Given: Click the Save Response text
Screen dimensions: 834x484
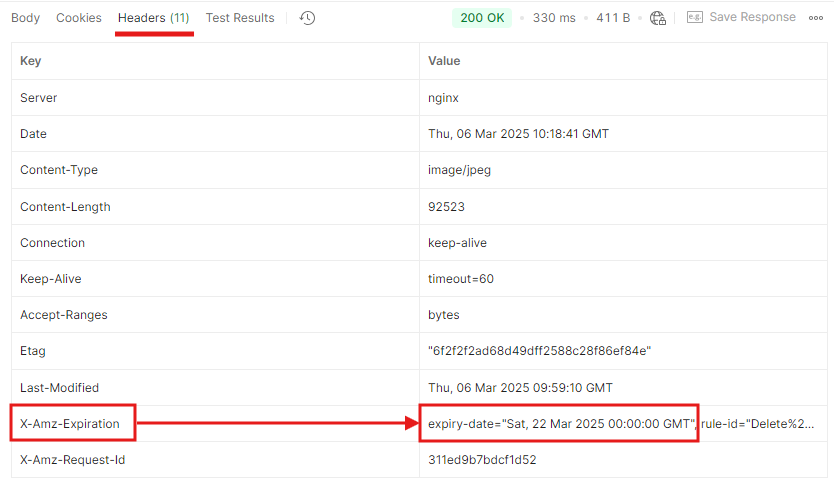Looking at the screenshot, I should coord(752,18).
